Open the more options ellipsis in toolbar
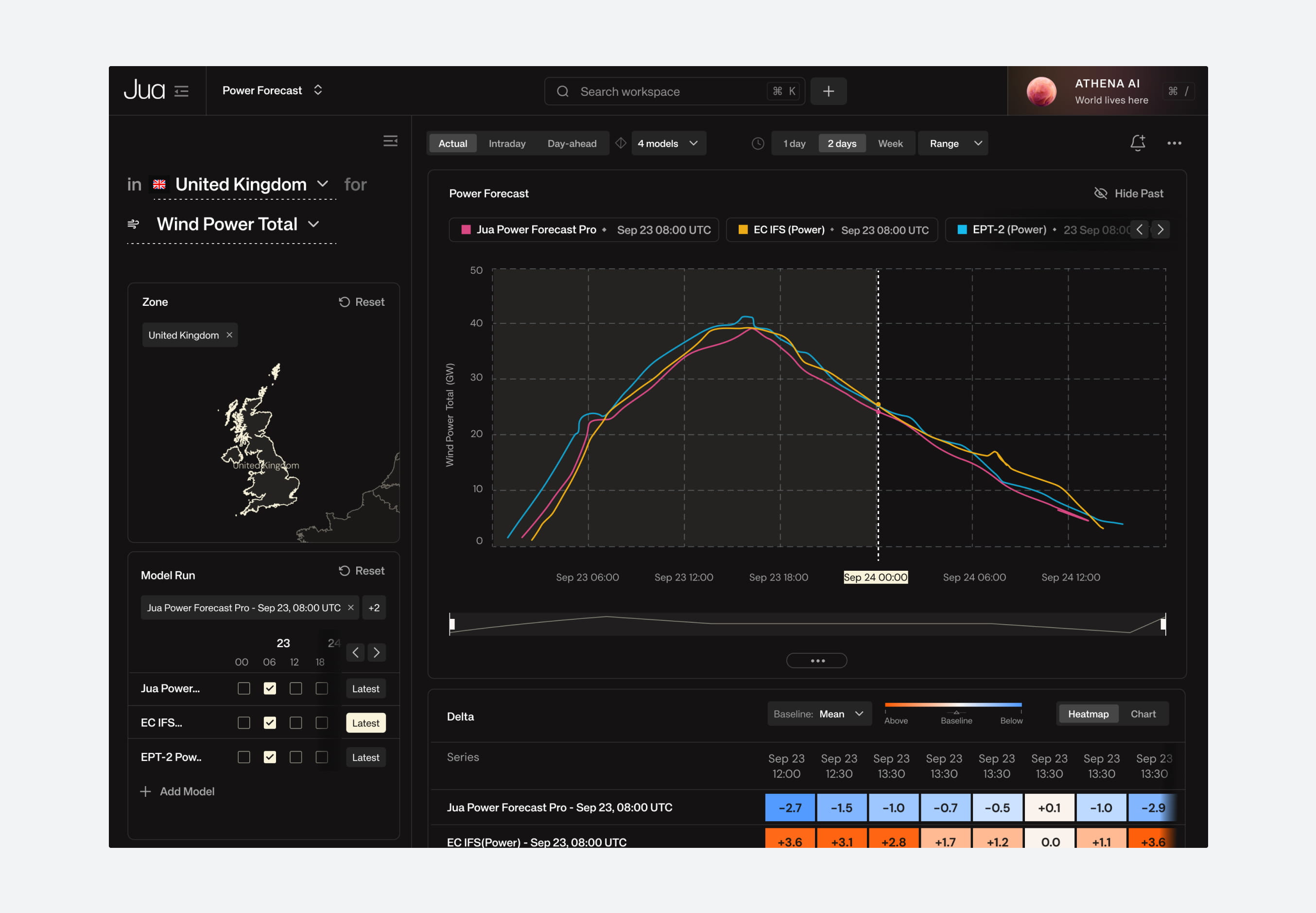 tap(1174, 143)
